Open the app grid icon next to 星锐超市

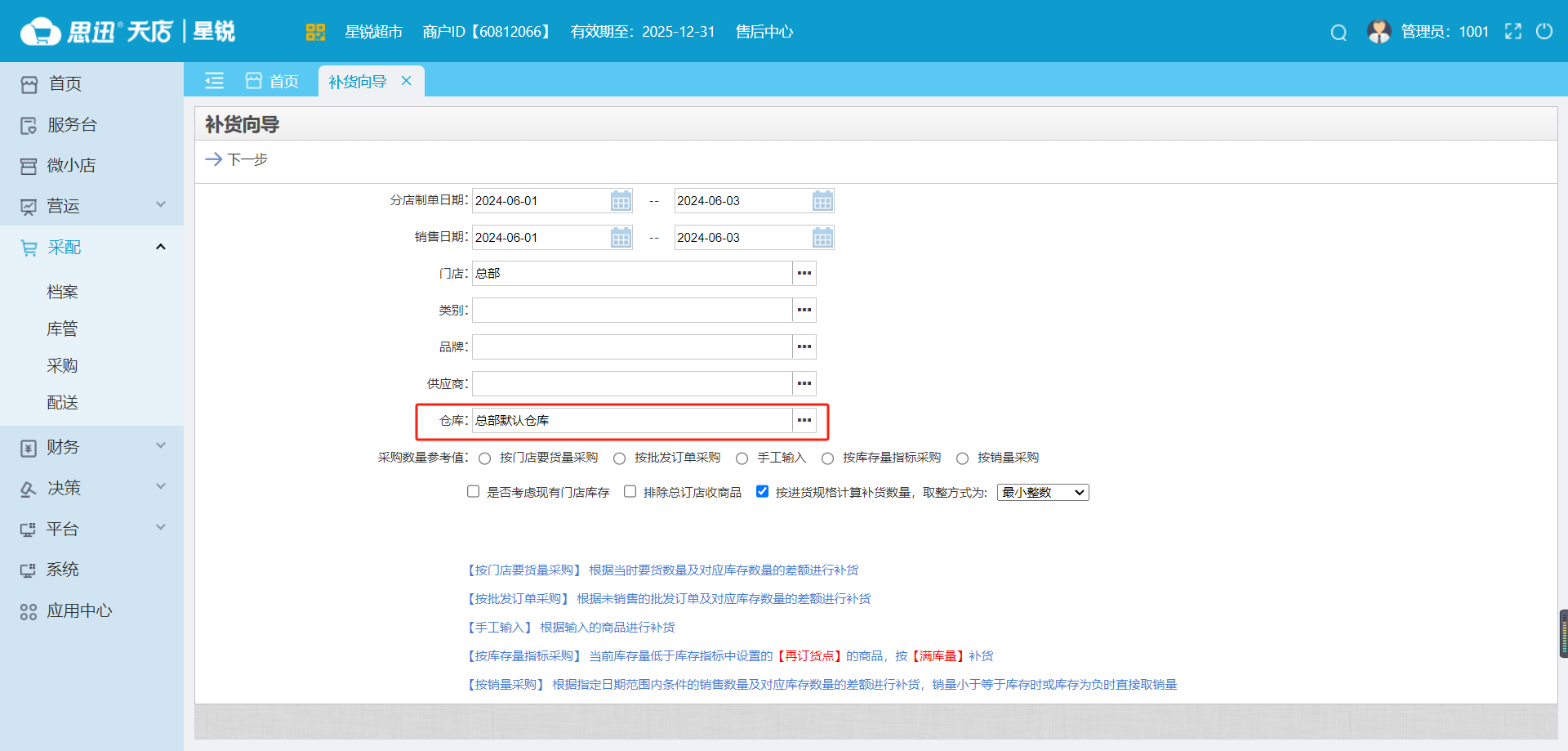pos(315,31)
